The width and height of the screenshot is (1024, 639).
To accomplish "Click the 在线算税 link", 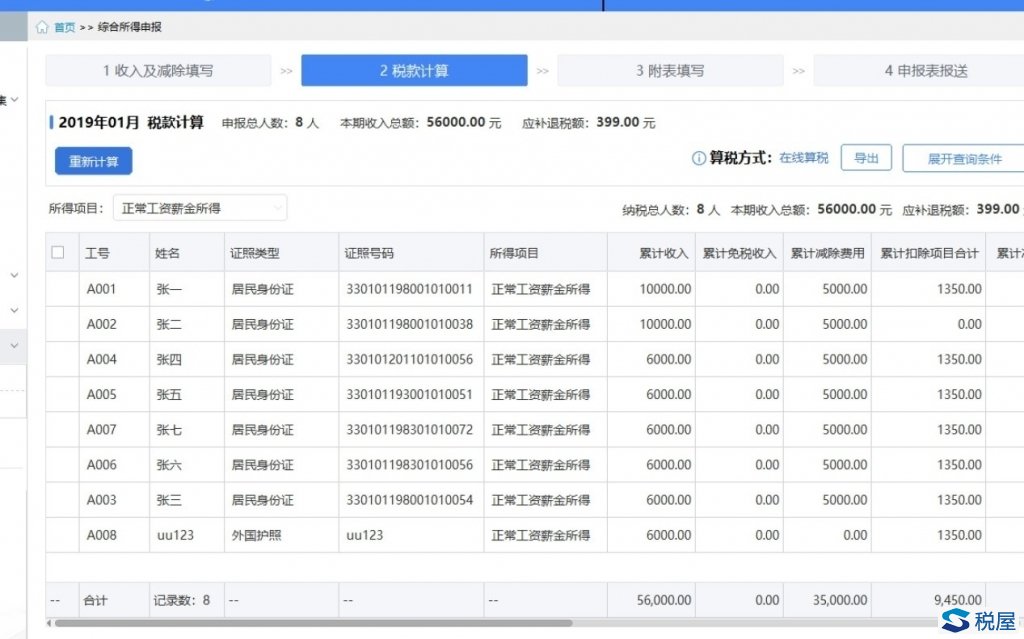I will (x=803, y=158).
